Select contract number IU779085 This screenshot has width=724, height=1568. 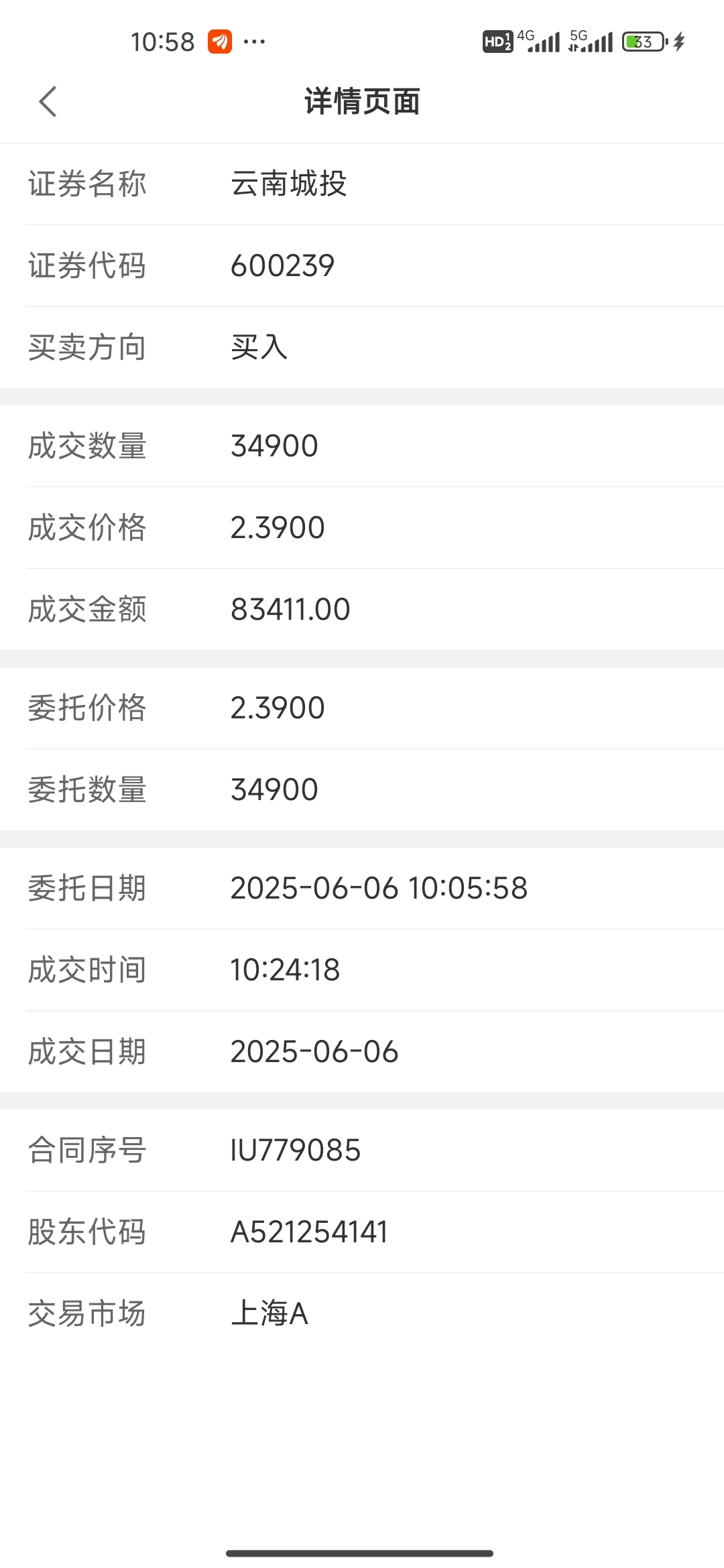(x=296, y=1151)
